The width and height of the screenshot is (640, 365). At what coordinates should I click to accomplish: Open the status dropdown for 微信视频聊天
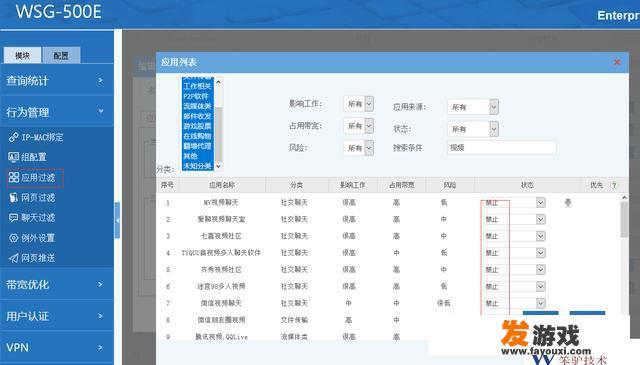[x=540, y=303]
